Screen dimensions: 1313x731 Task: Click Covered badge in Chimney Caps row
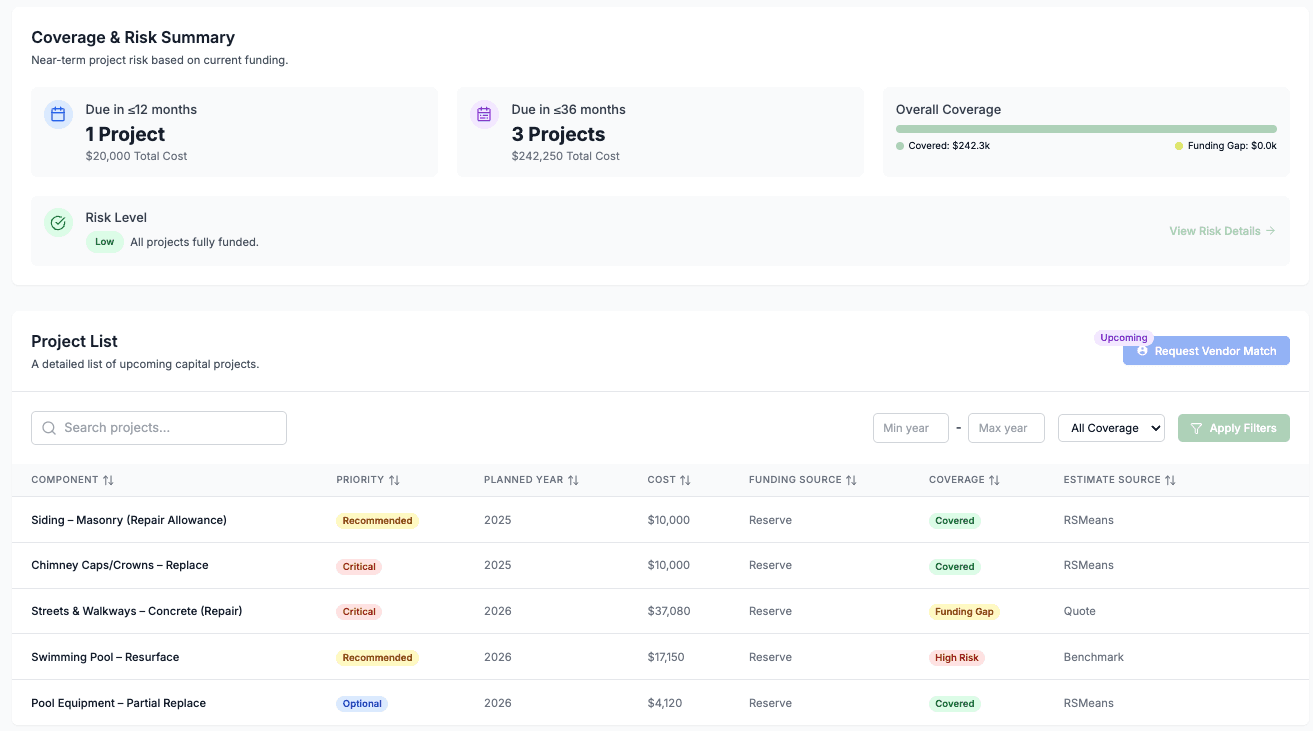point(955,567)
